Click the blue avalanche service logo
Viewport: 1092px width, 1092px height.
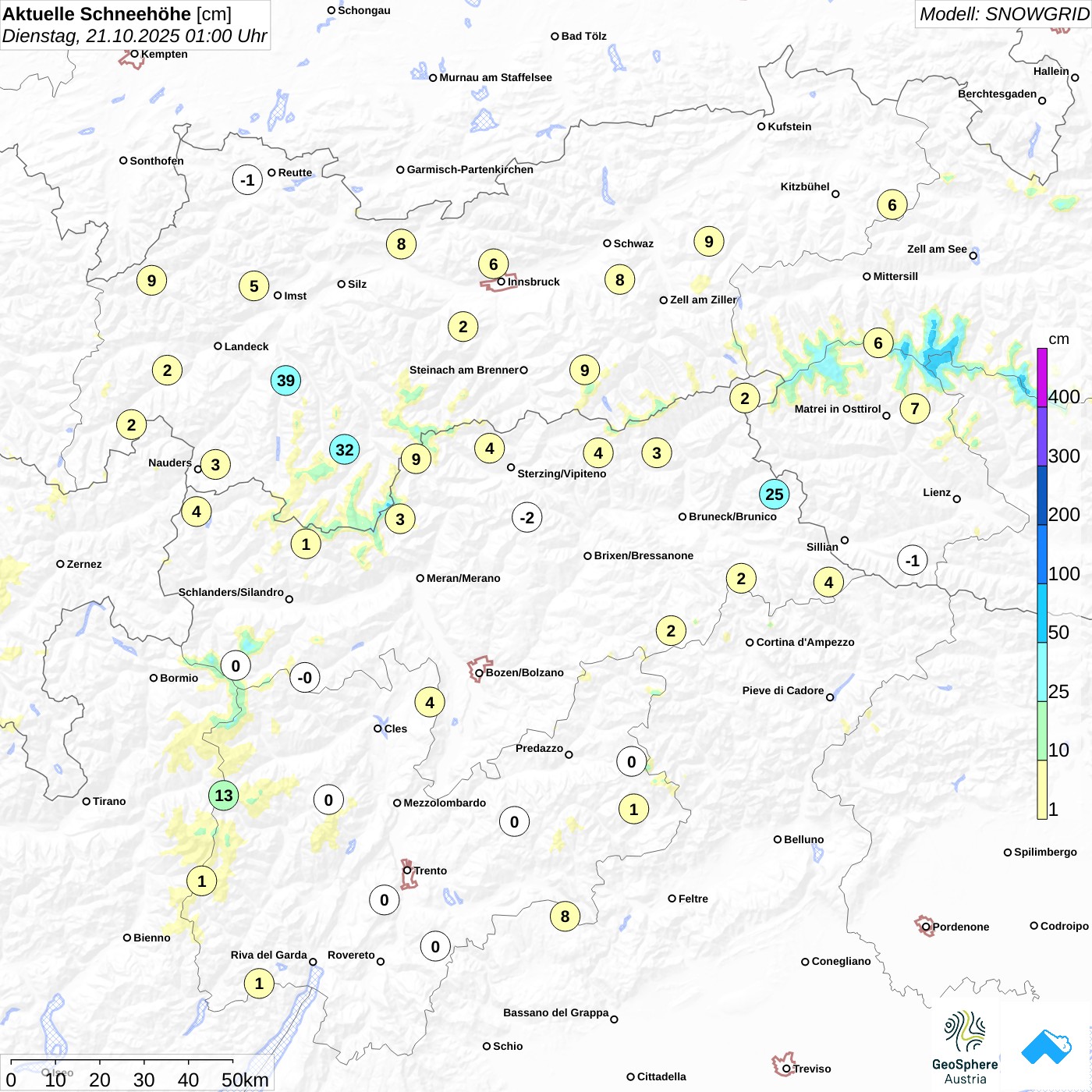click(x=1047, y=1047)
